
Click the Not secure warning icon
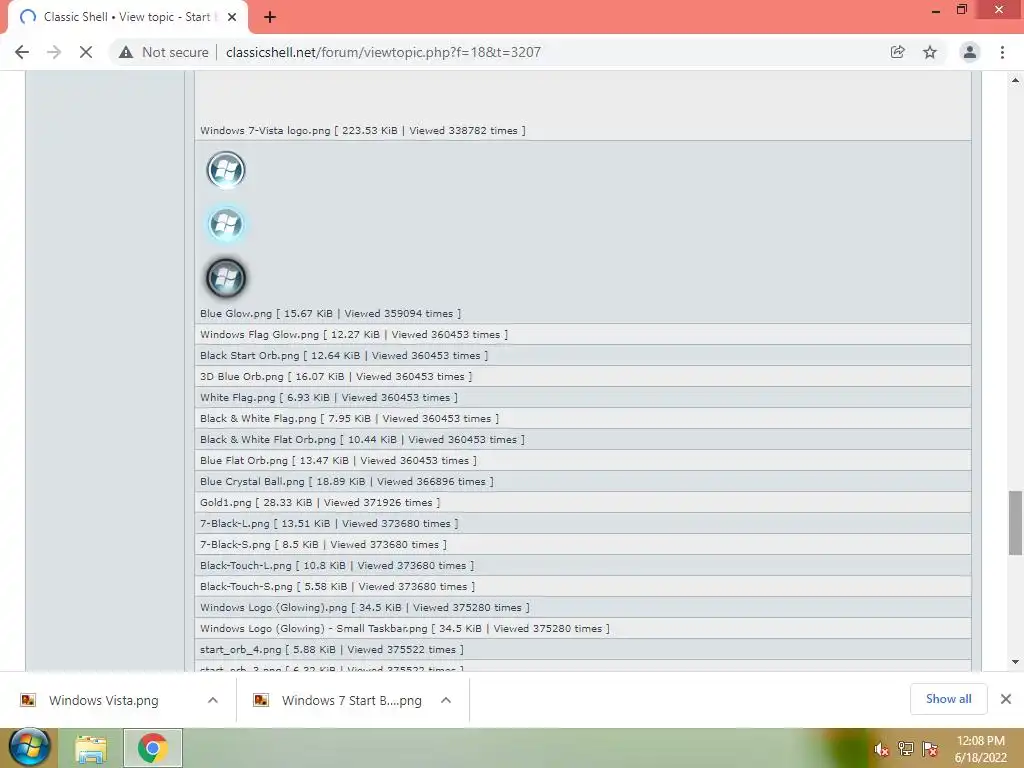tap(126, 52)
